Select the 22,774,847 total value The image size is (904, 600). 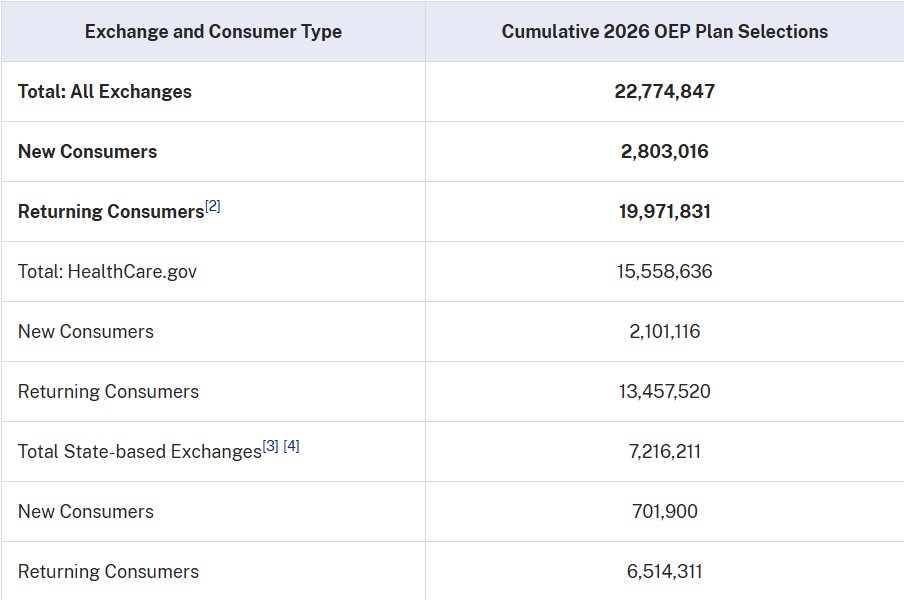coord(664,92)
